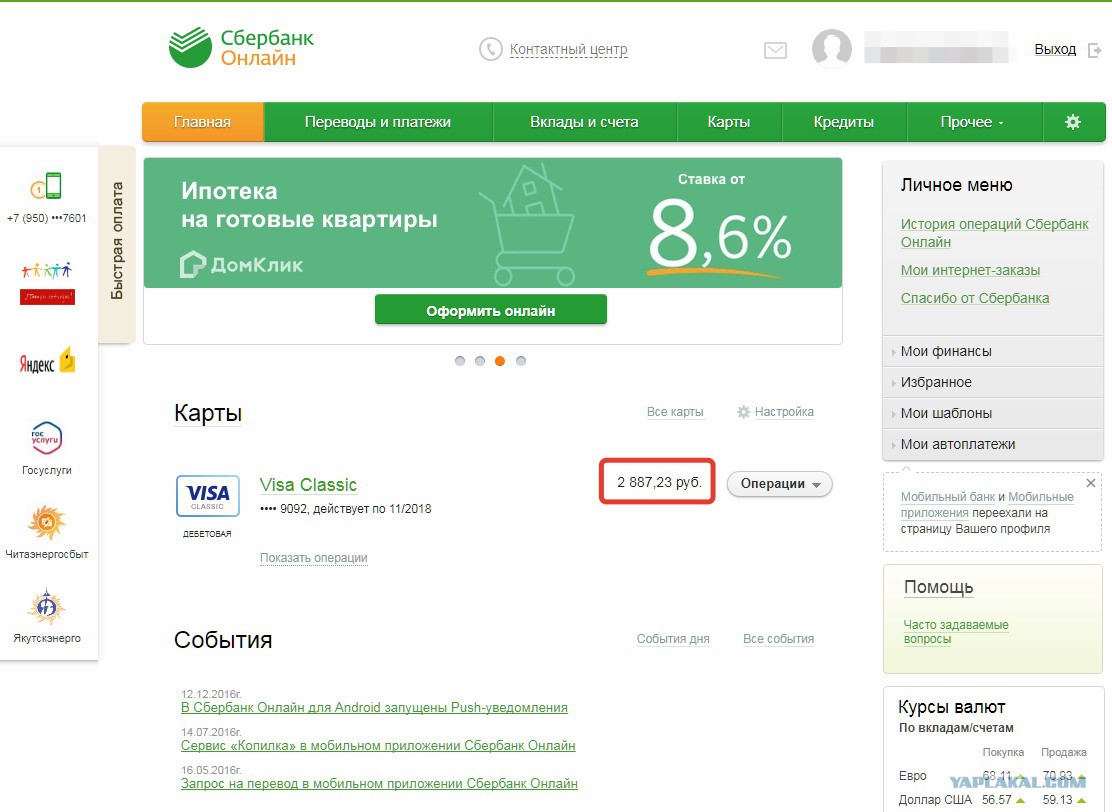1112x812 pixels.
Task: Click the Доллар США sale rate 59.13
Action: click(x=1057, y=800)
